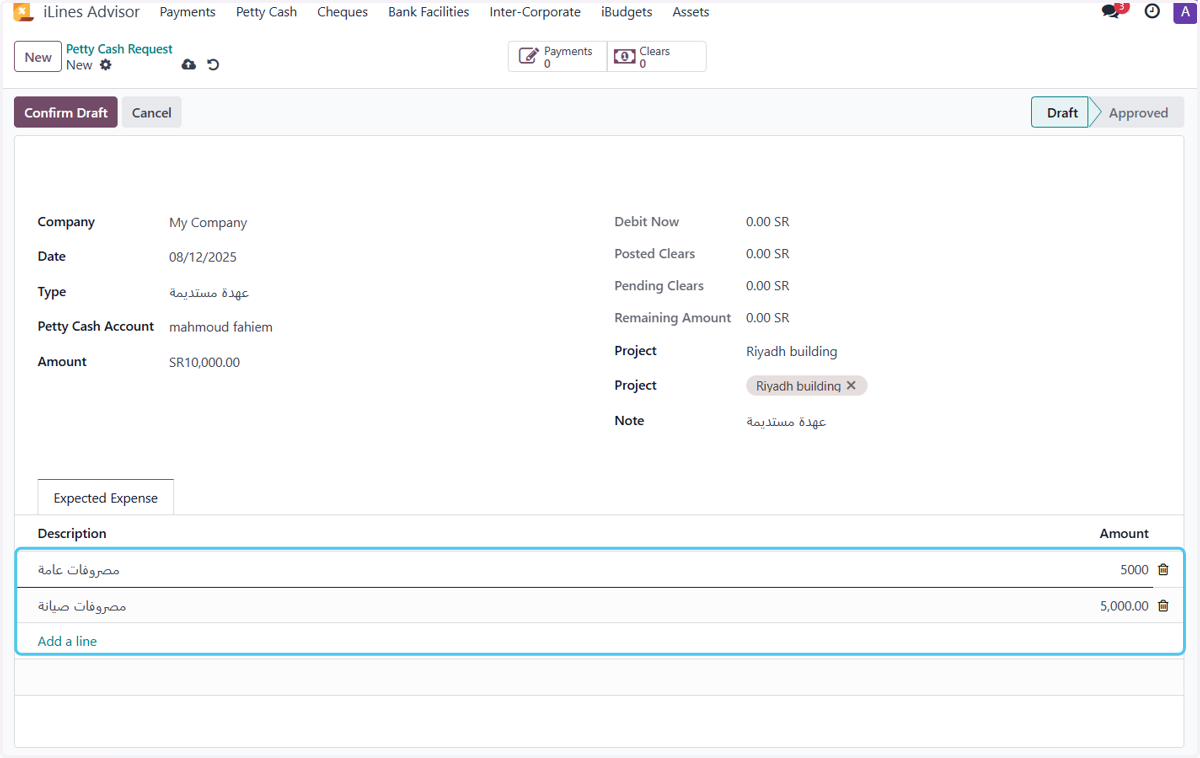The height and width of the screenshot is (758, 1200).
Task: Discard changes with the undo arrow icon
Action: tap(213, 65)
